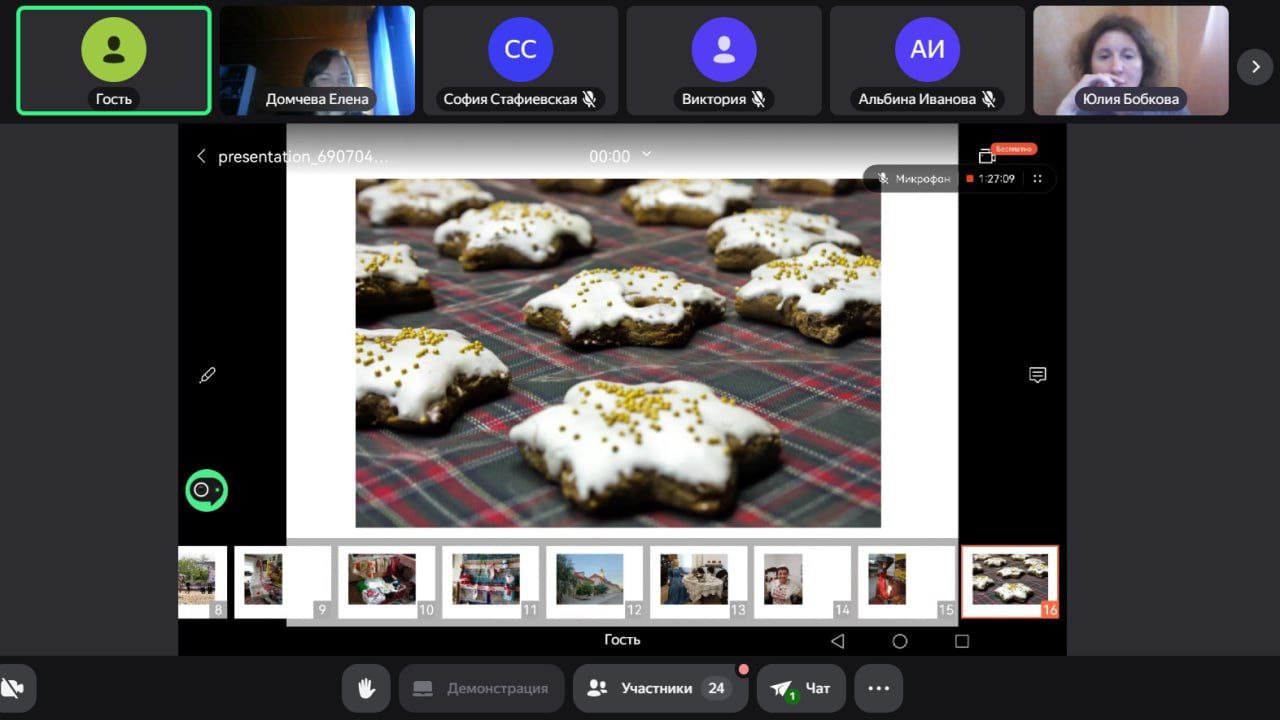
Task: Click the pen annotation icon
Action: (207, 375)
